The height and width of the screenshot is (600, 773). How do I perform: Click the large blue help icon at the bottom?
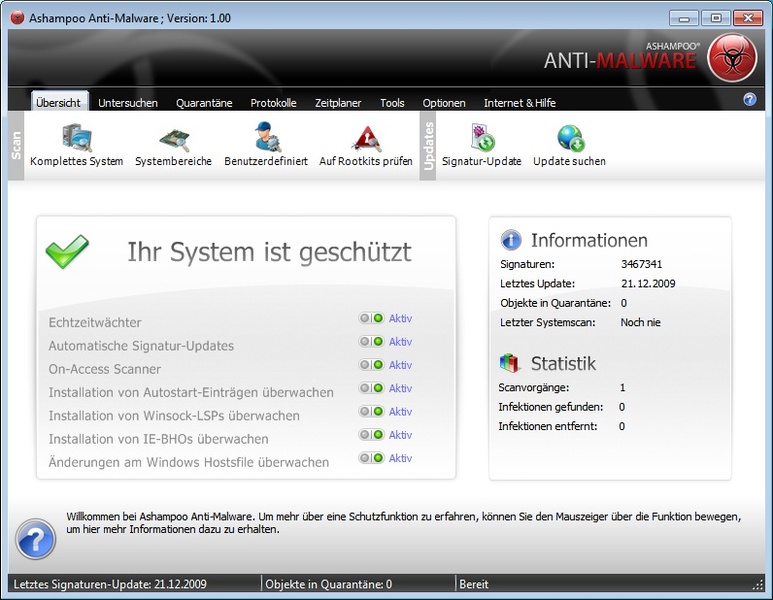(x=35, y=539)
